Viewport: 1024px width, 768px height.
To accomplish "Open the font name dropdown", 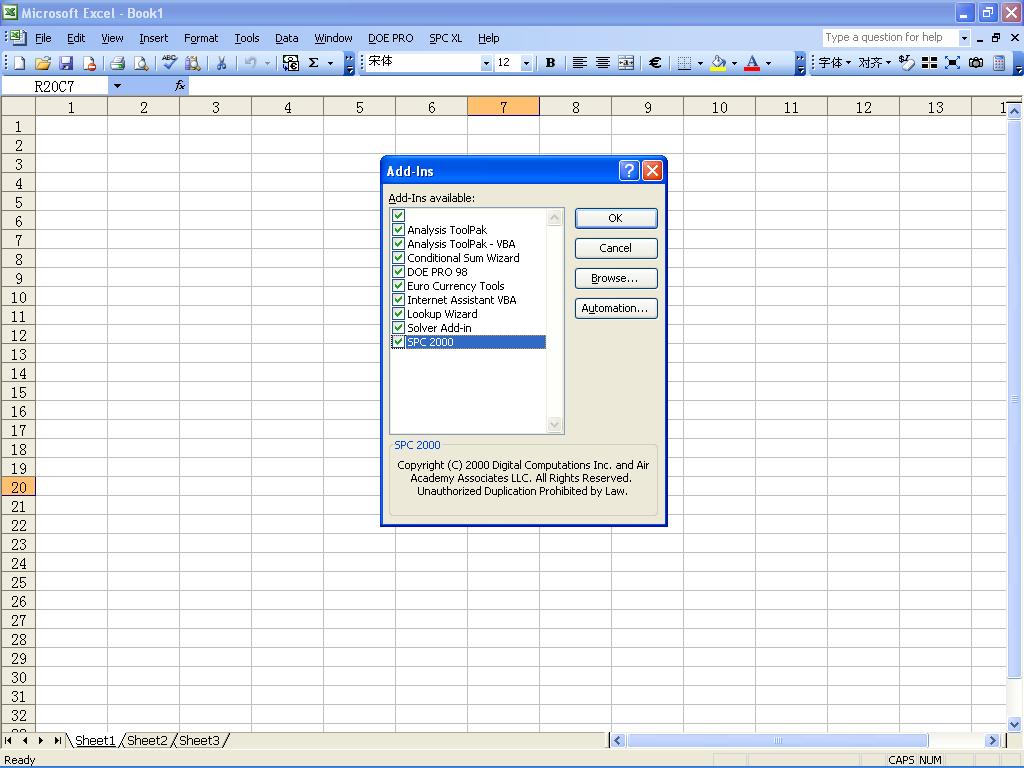I will pos(486,63).
